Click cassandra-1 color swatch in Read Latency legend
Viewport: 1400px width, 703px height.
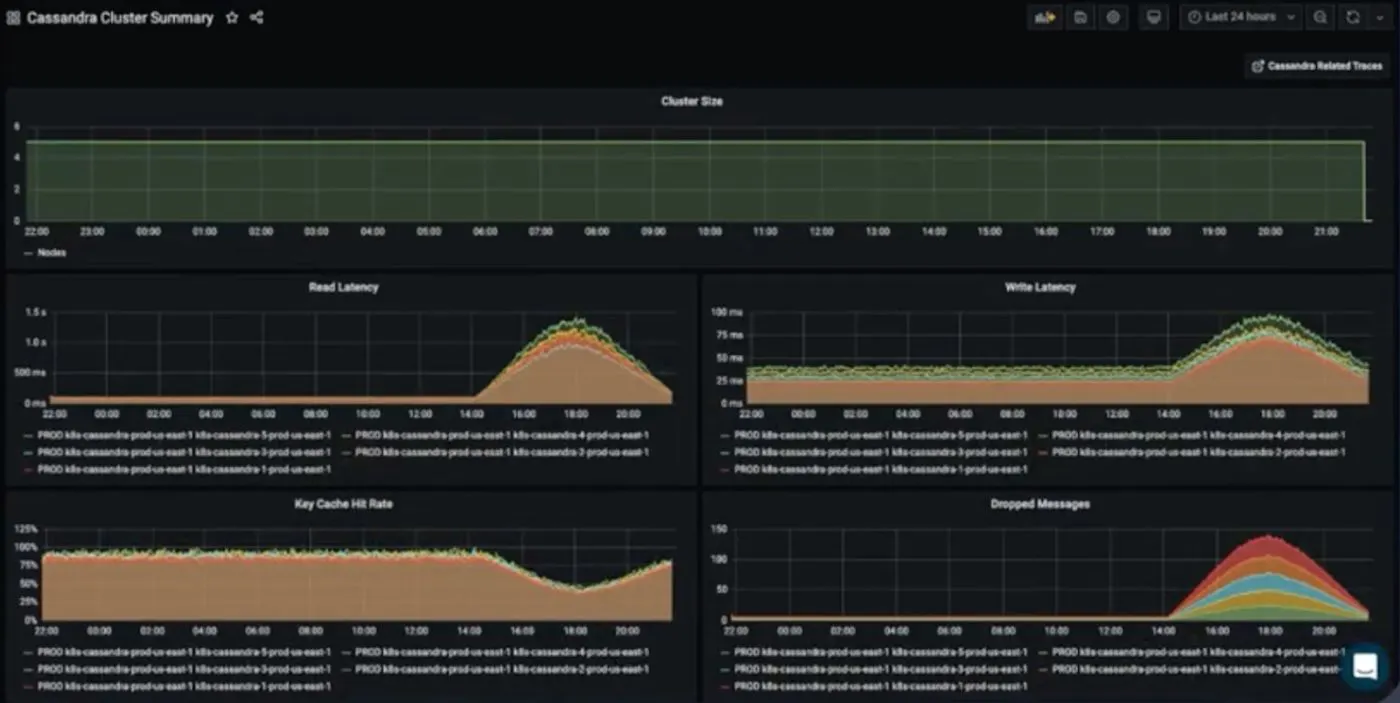coord(28,469)
